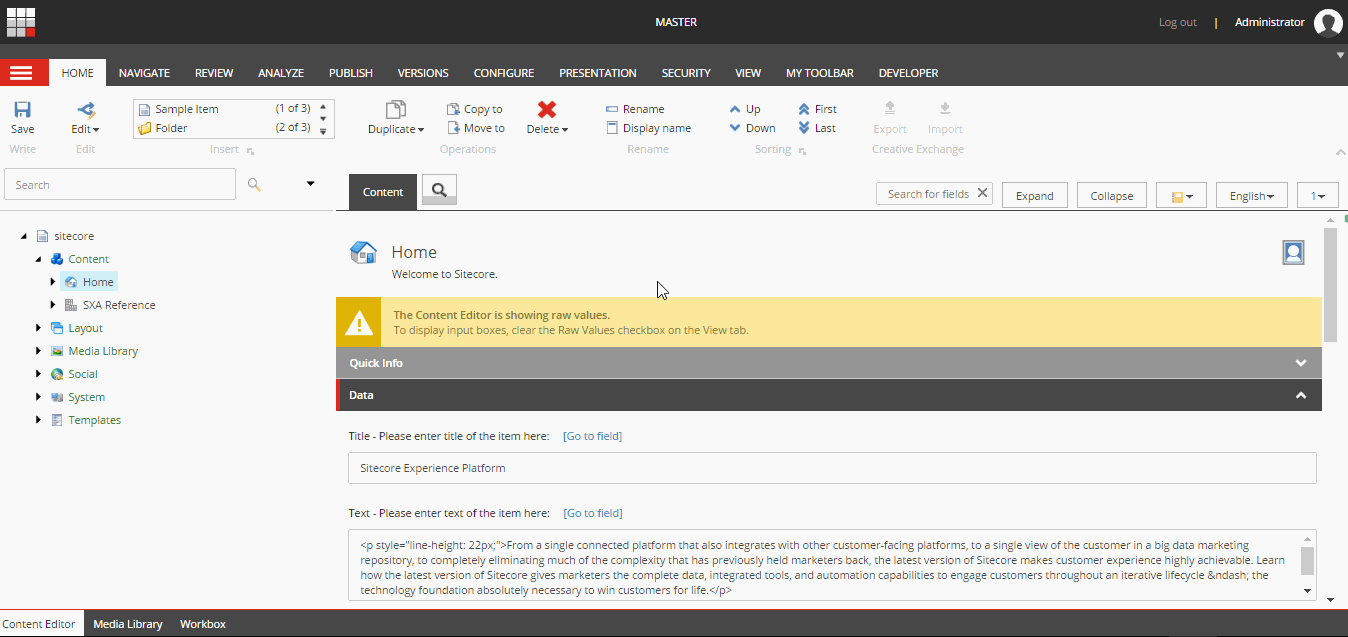Viewport: 1348px width, 637px height.
Task: Click the tree search magnifier icon
Action: pos(254,184)
